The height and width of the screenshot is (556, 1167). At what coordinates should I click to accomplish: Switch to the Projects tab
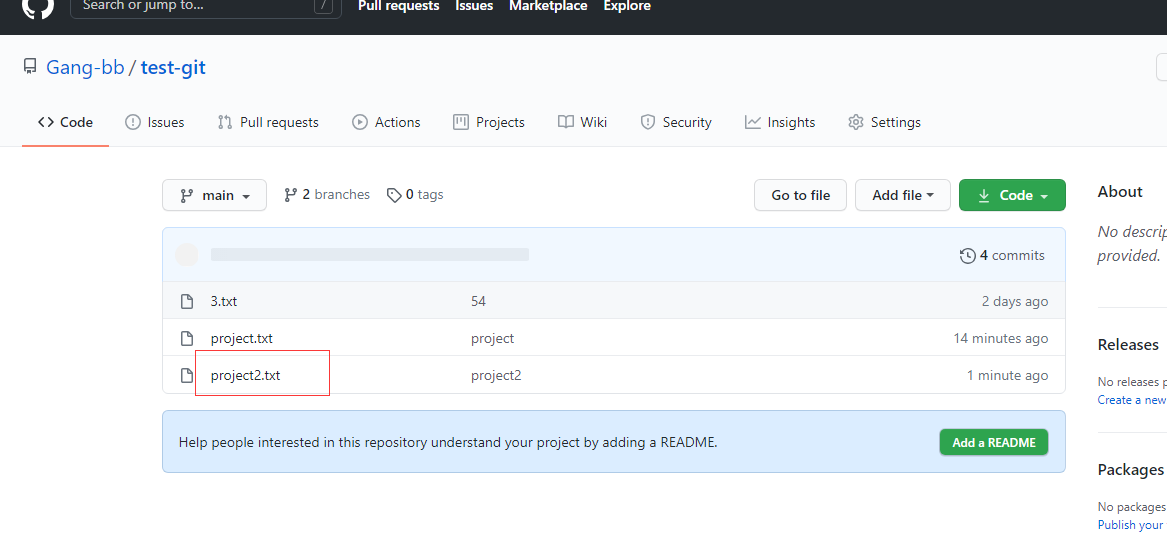(489, 122)
